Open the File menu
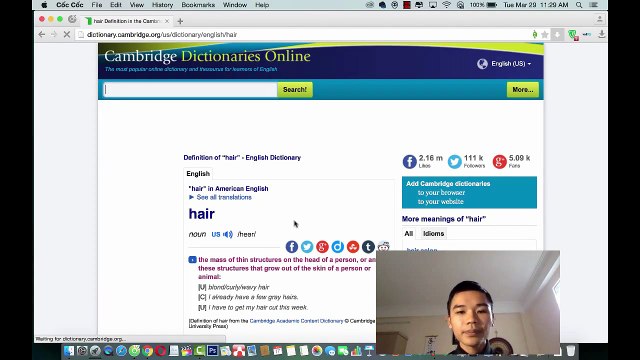Image resolution: width=640 pixels, height=360 pixels. [97, 5]
